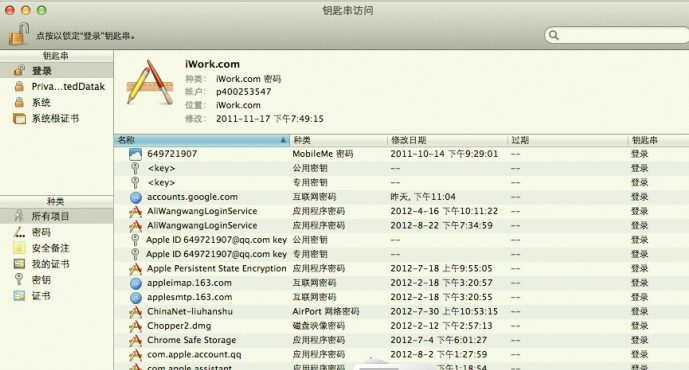The width and height of the screenshot is (689, 370).
Task: Click the account value p400253547
Action: click(x=243, y=92)
